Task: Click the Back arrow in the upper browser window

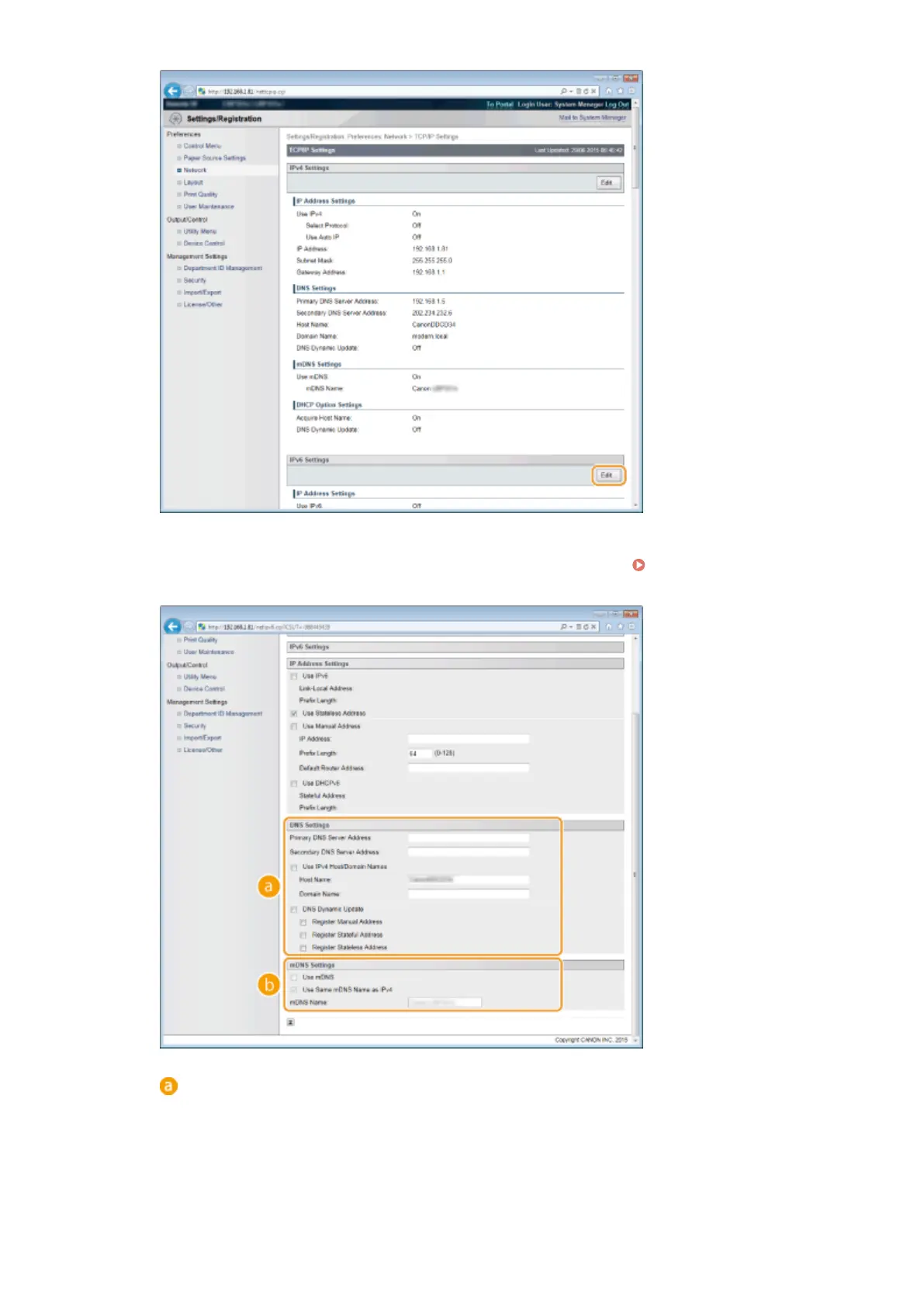Action: 172,91
